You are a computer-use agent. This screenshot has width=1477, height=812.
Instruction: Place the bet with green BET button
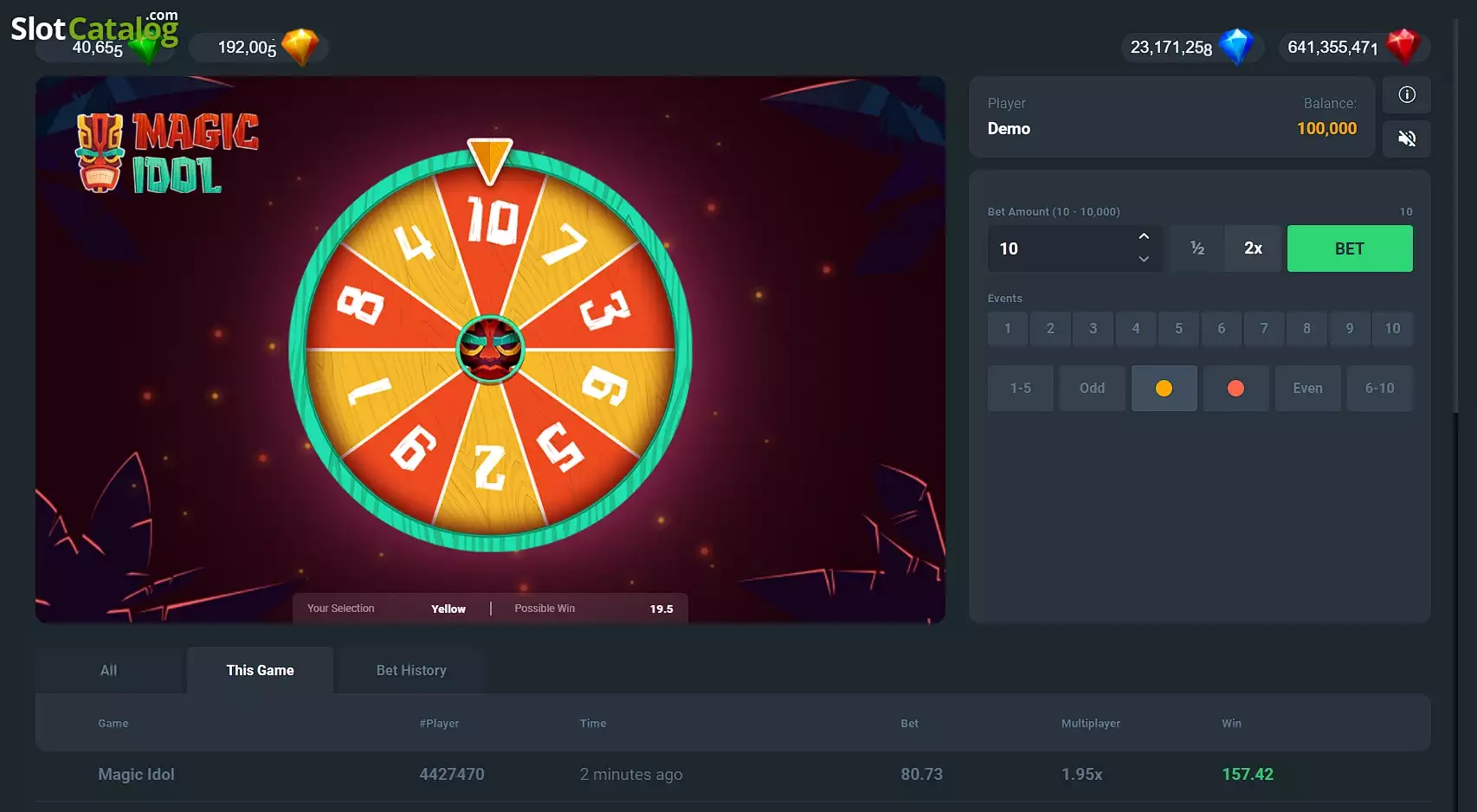pyautogui.click(x=1350, y=248)
